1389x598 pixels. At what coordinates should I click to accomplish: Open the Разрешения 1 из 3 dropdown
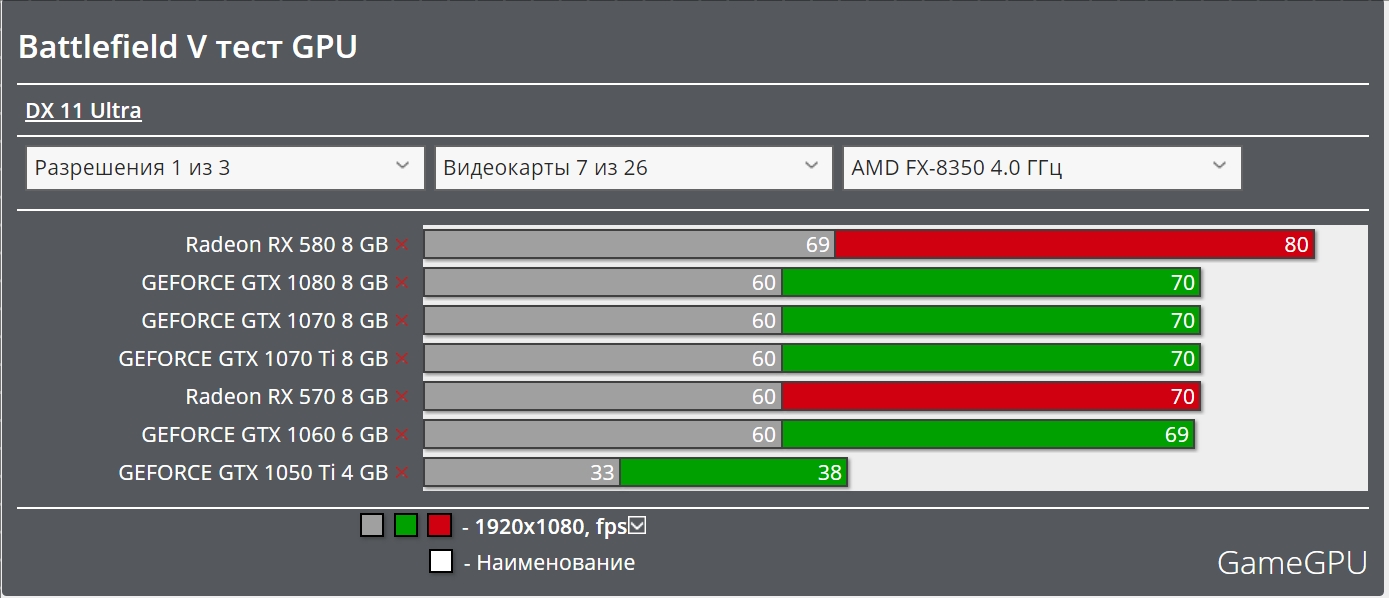[x=225, y=168]
